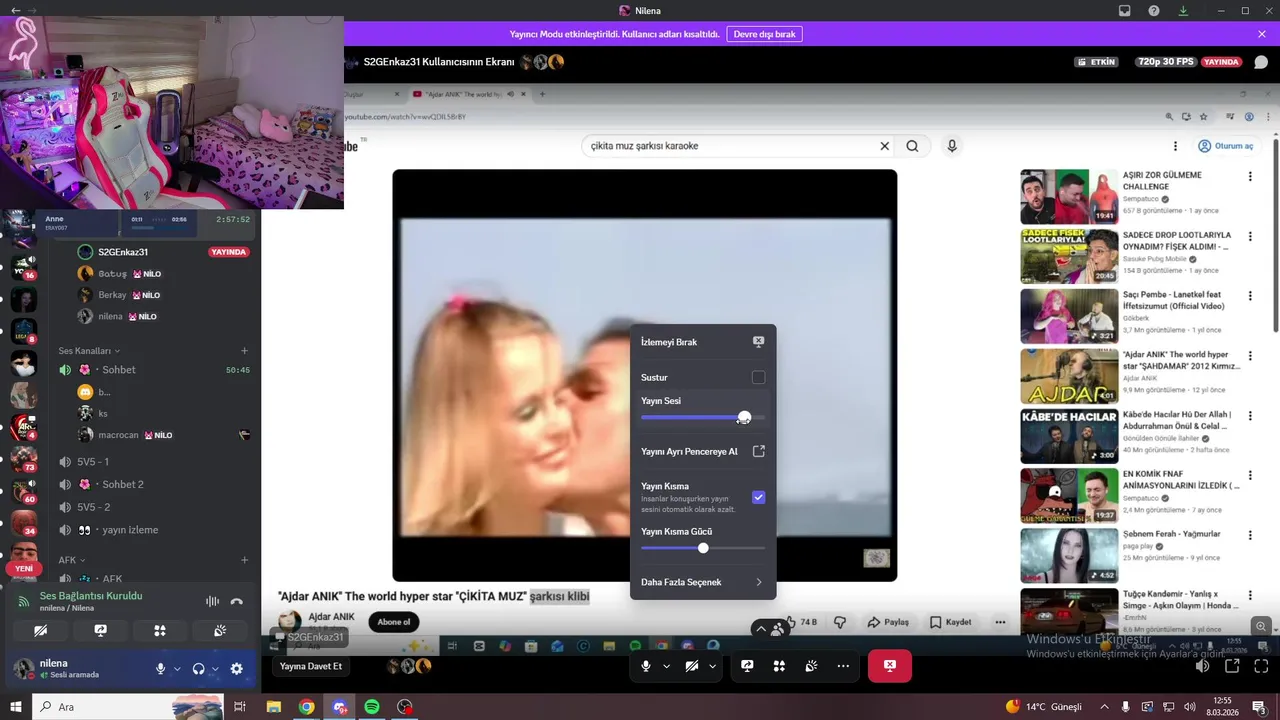
Task: Open chat bubble icon next to YAYINDA
Action: point(1261,62)
